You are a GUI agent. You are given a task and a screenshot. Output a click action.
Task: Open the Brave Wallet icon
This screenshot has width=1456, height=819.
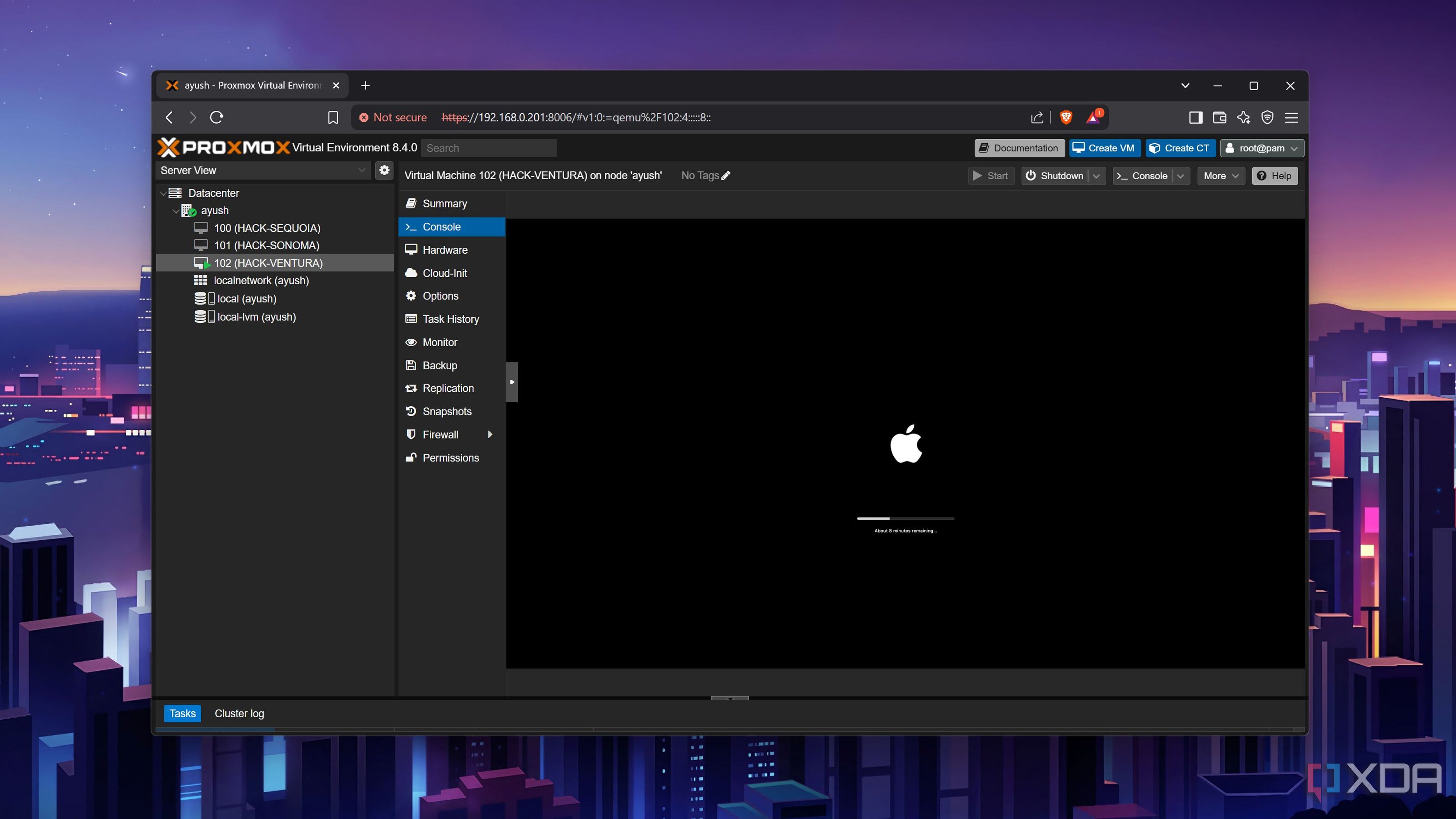tap(1219, 118)
